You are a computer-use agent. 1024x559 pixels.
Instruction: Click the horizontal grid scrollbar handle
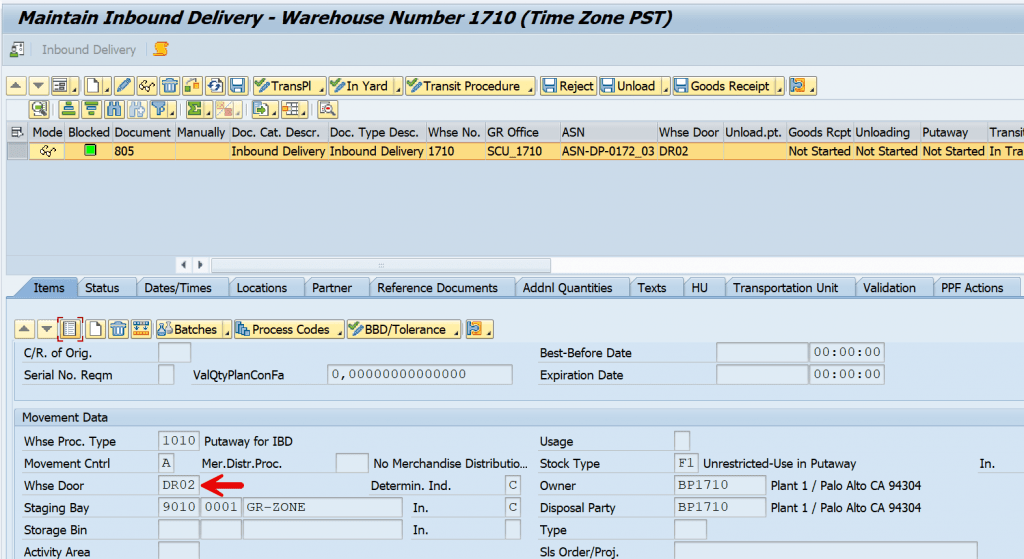click(x=381, y=265)
